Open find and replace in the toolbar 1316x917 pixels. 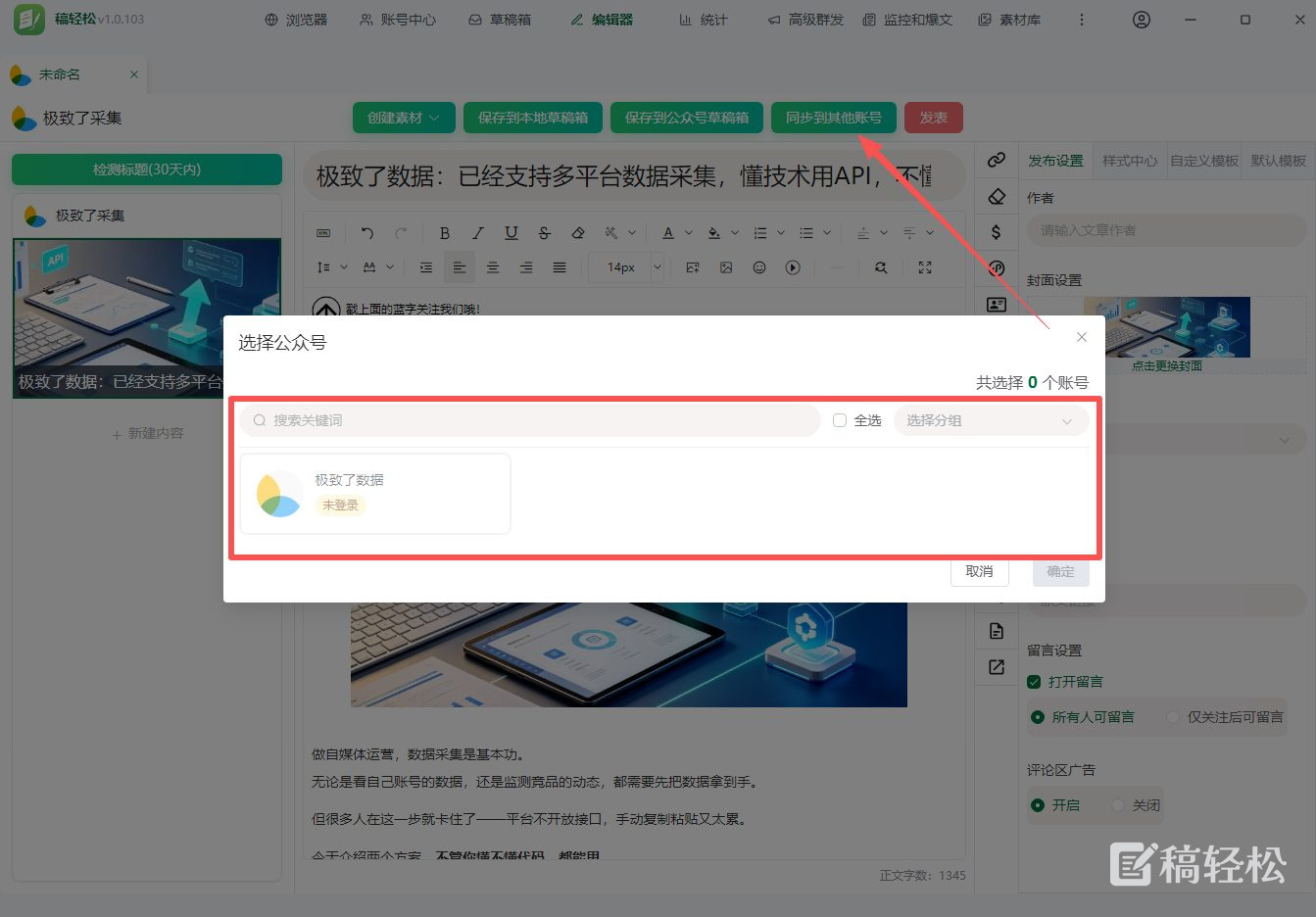coord(881,267)
